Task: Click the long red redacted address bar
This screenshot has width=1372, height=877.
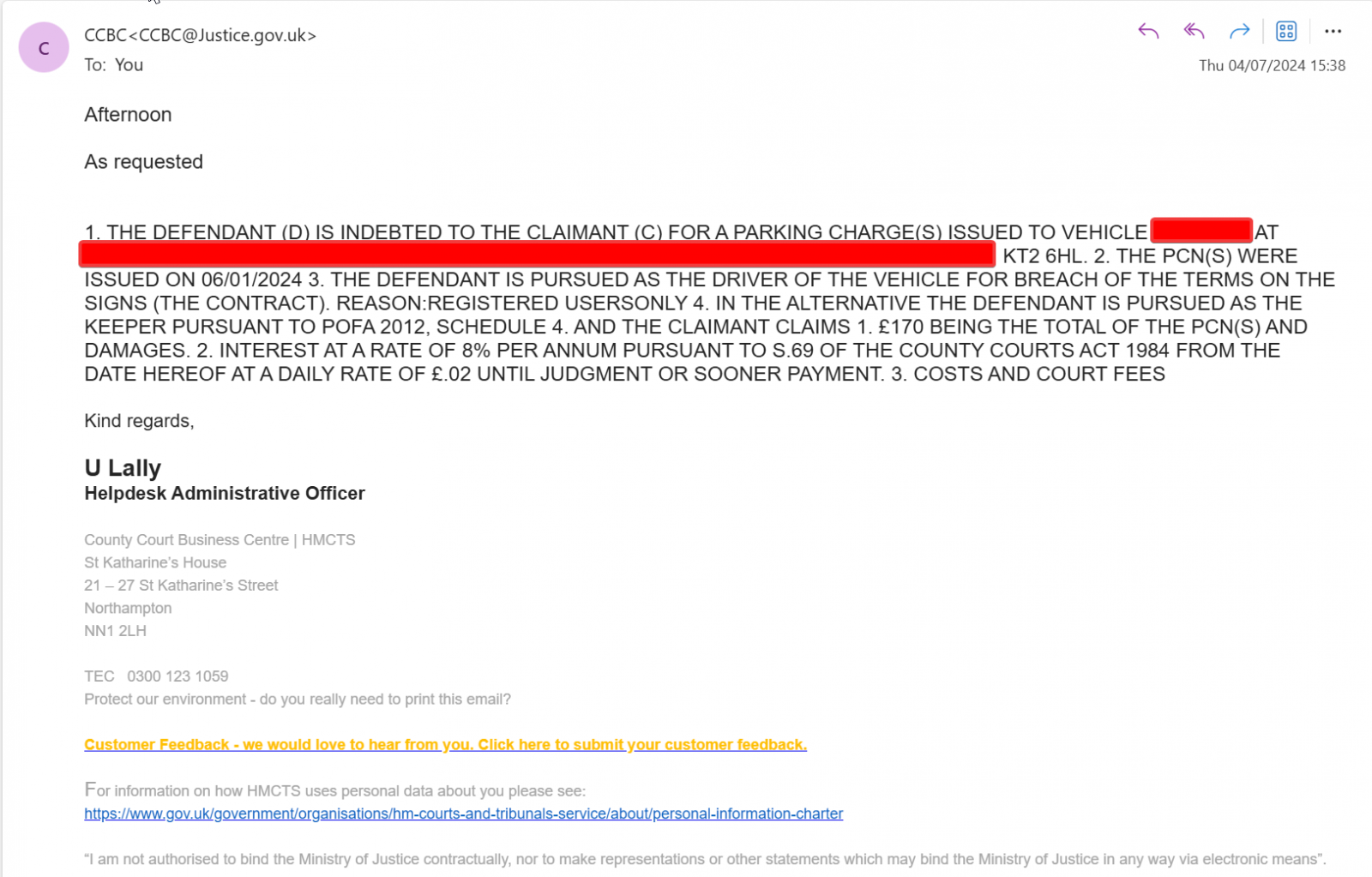Action: [537, 255]
